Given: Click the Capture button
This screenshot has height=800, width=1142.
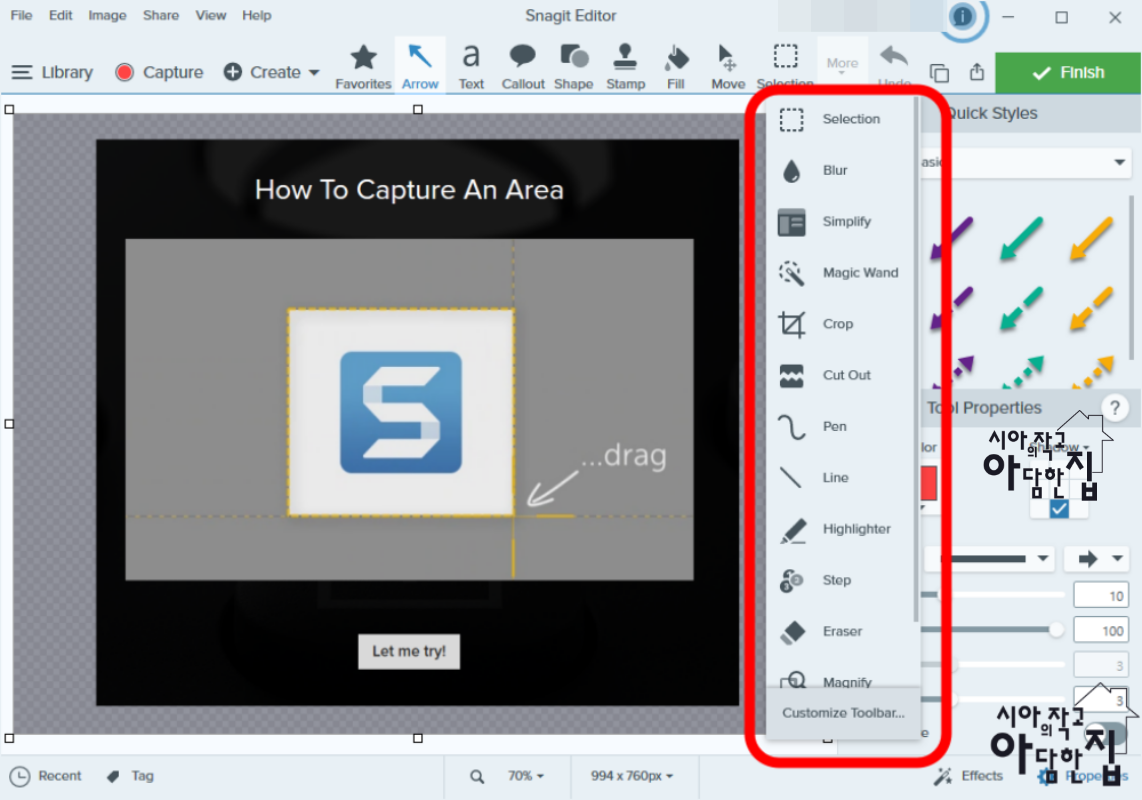Looking at the screenshot, I should coord(160,72).
